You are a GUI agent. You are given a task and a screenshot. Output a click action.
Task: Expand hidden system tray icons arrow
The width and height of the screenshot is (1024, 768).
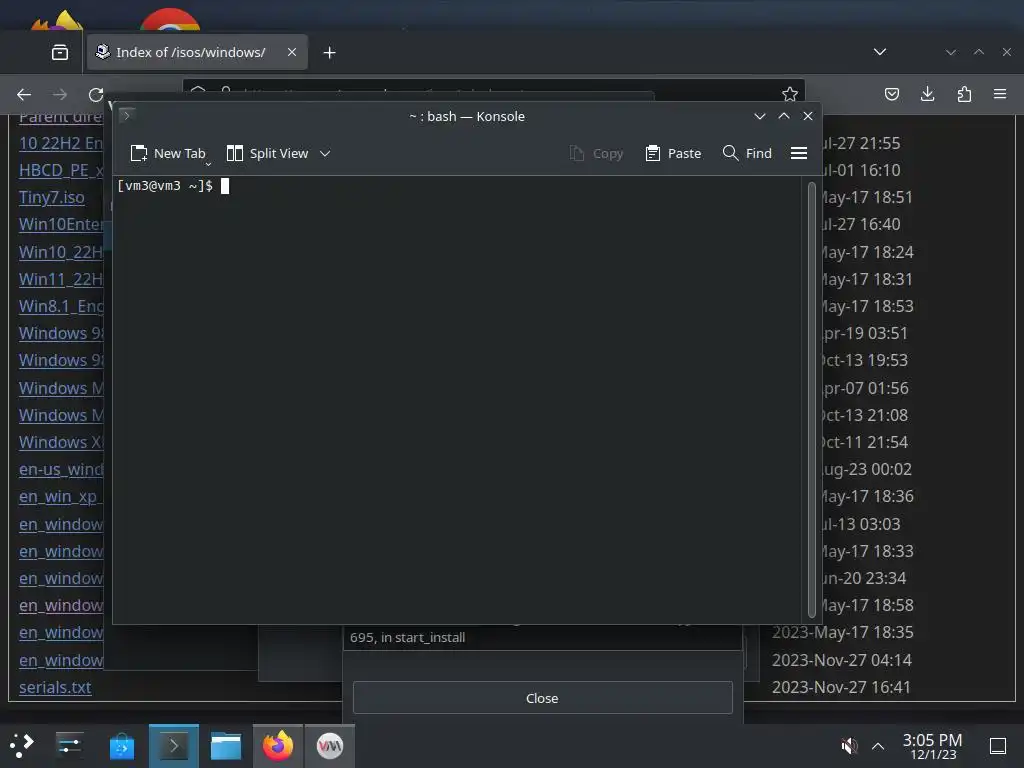pos(878,746)
